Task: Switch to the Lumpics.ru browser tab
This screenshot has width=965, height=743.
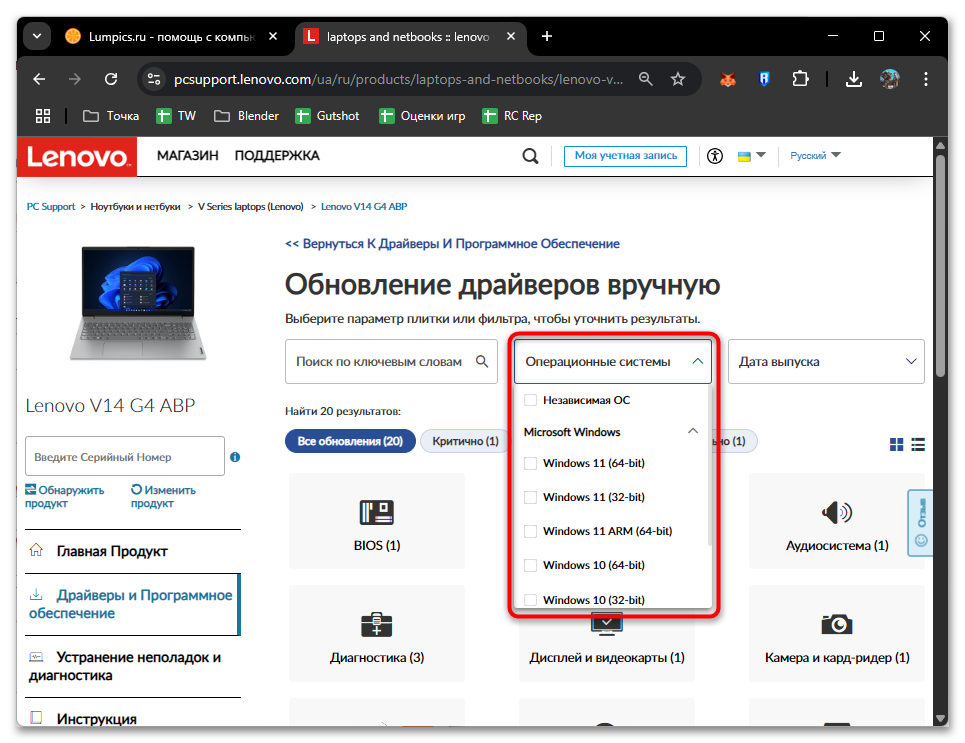Action: tap(171, 36)
